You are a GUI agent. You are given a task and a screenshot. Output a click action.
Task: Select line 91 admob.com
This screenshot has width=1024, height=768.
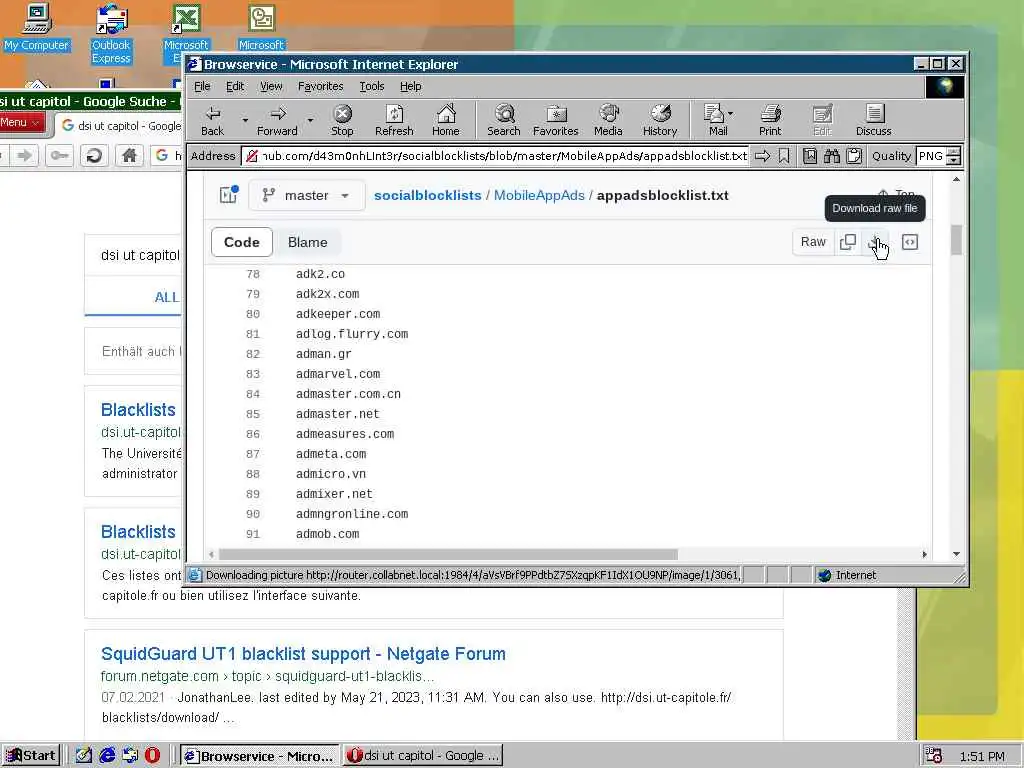(x=327, y=534)
